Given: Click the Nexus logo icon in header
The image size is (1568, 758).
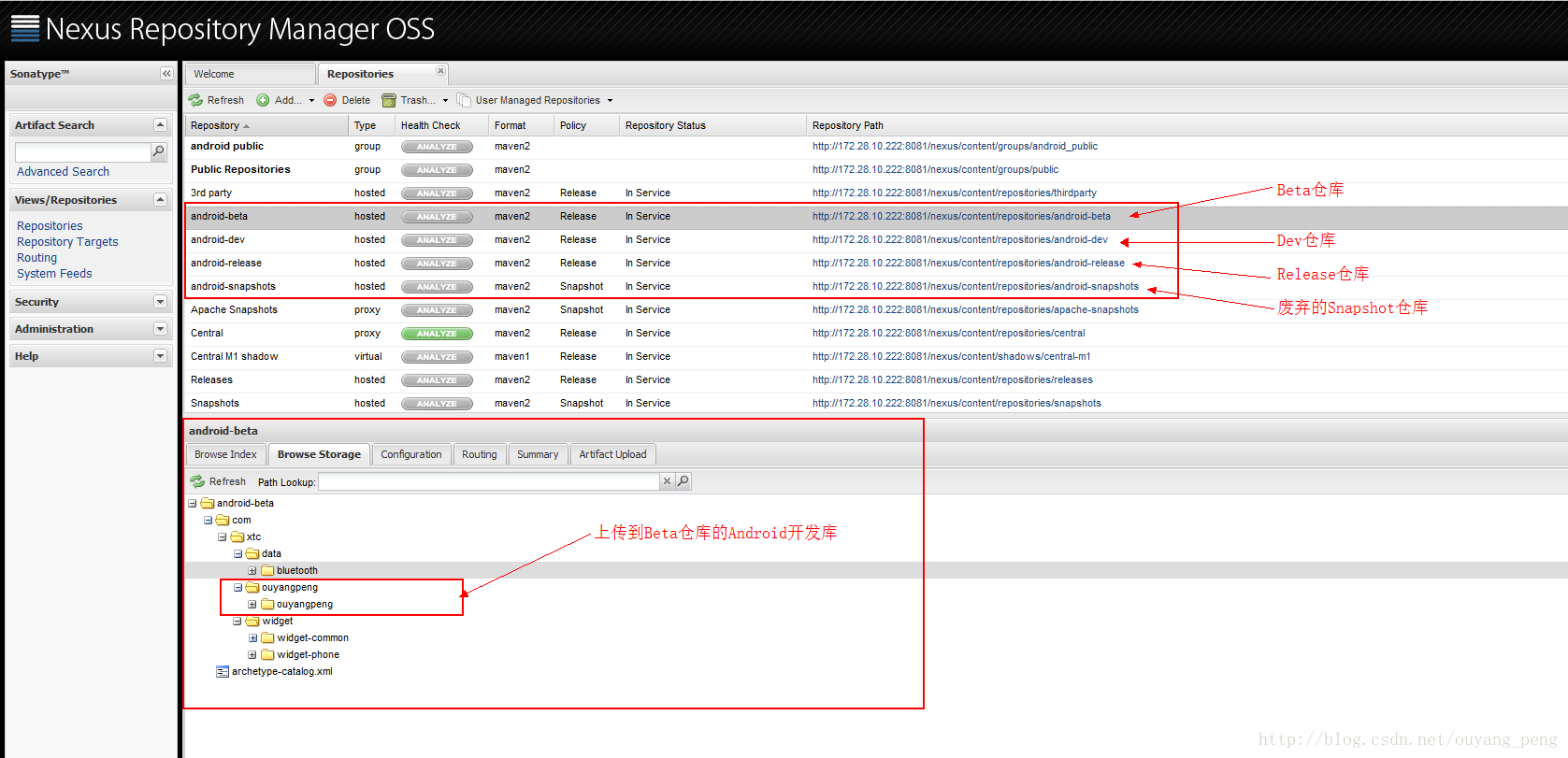Looking at the screenshot, I should click(x=25, y=28).
